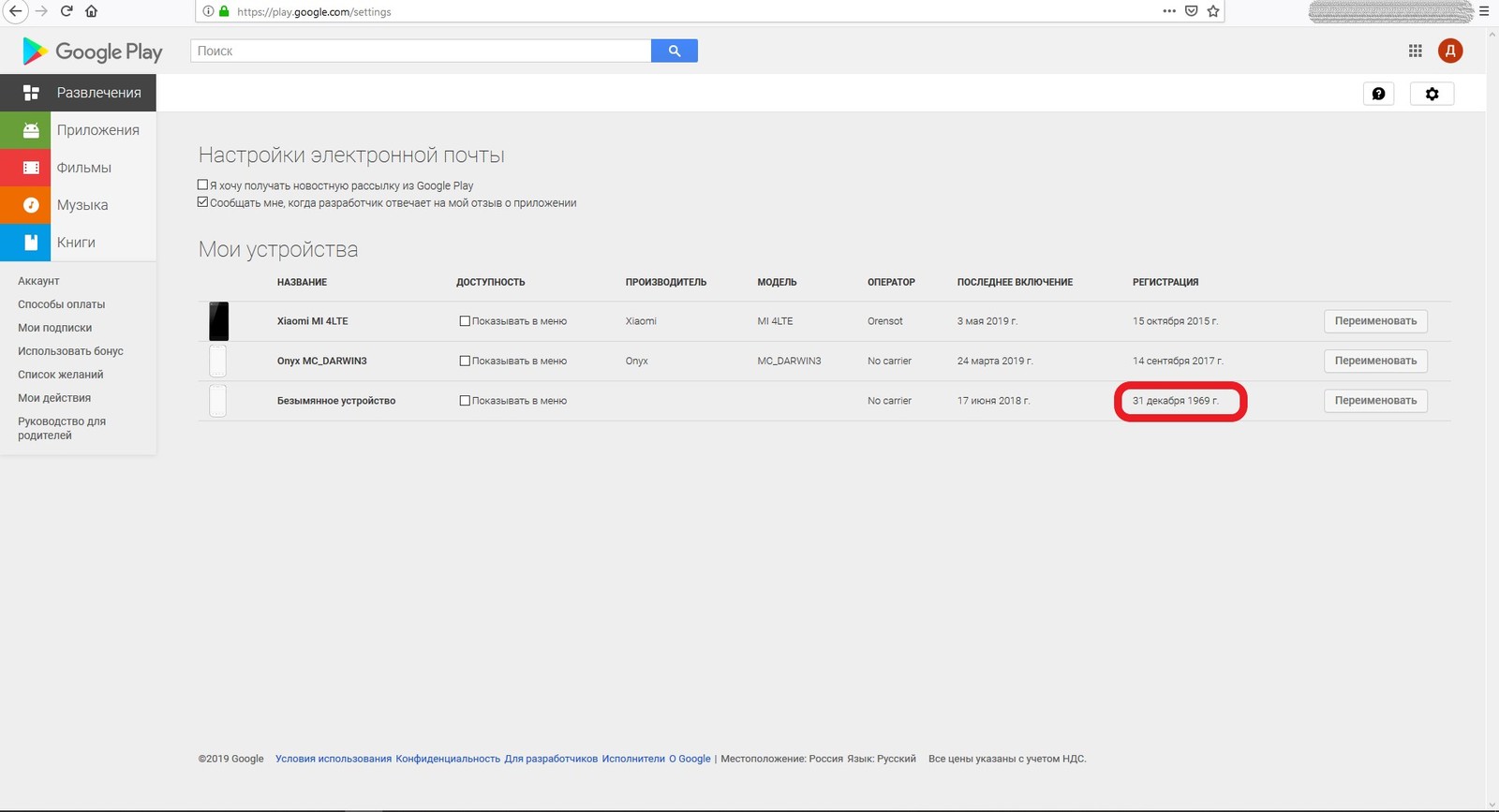The image size is (1499, 812).
Task: Open the page actions three-dot menu
Action: (x=1169, y=11)
